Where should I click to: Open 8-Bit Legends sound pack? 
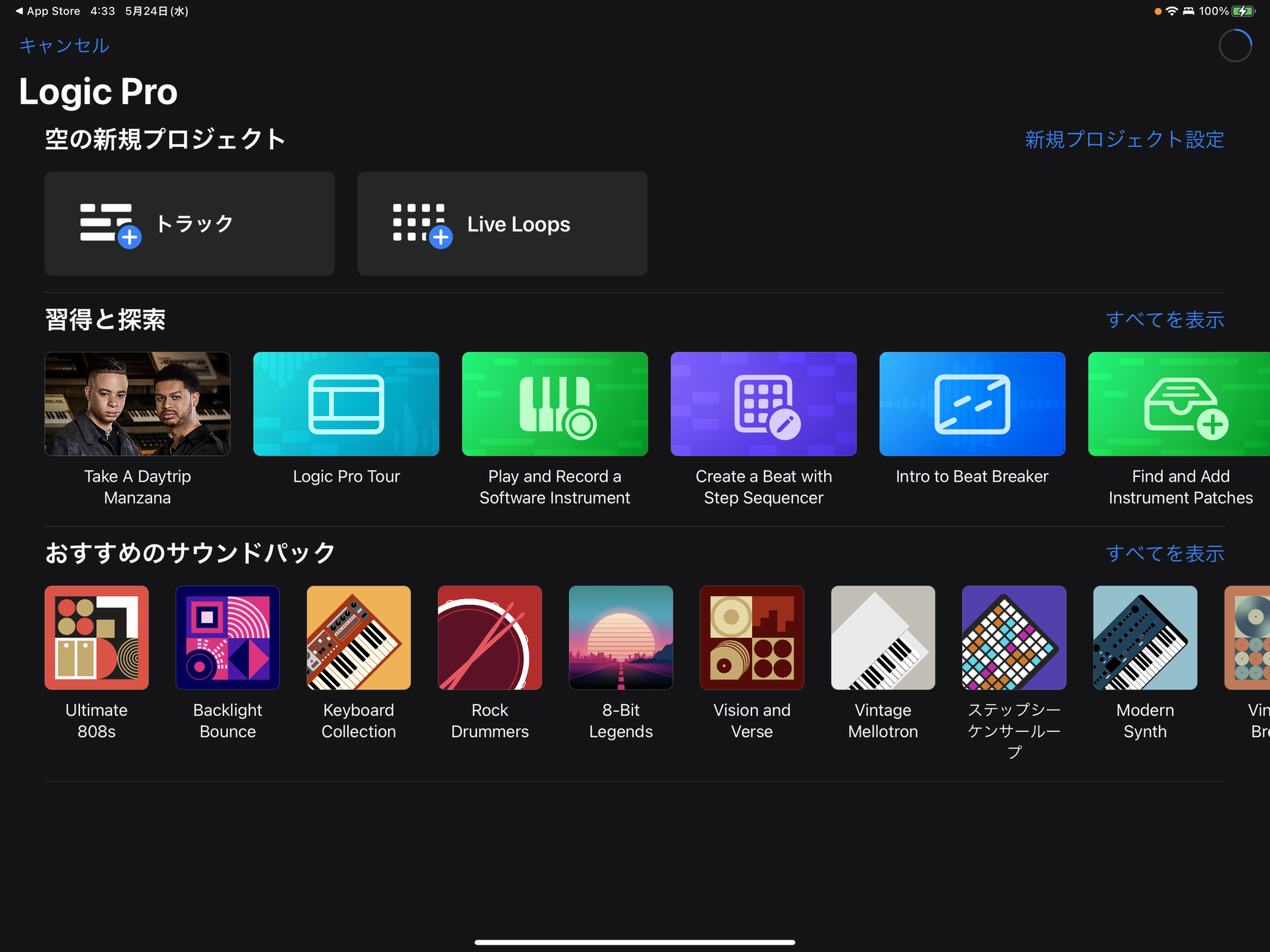click(x=620, y=638)
